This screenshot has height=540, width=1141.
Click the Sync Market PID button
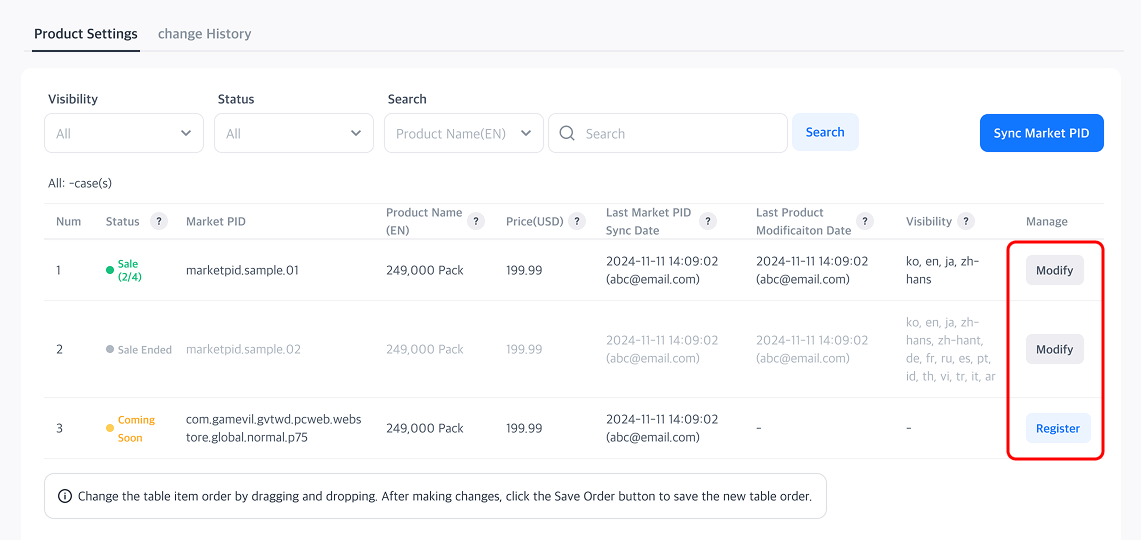tap(1041, 133)
